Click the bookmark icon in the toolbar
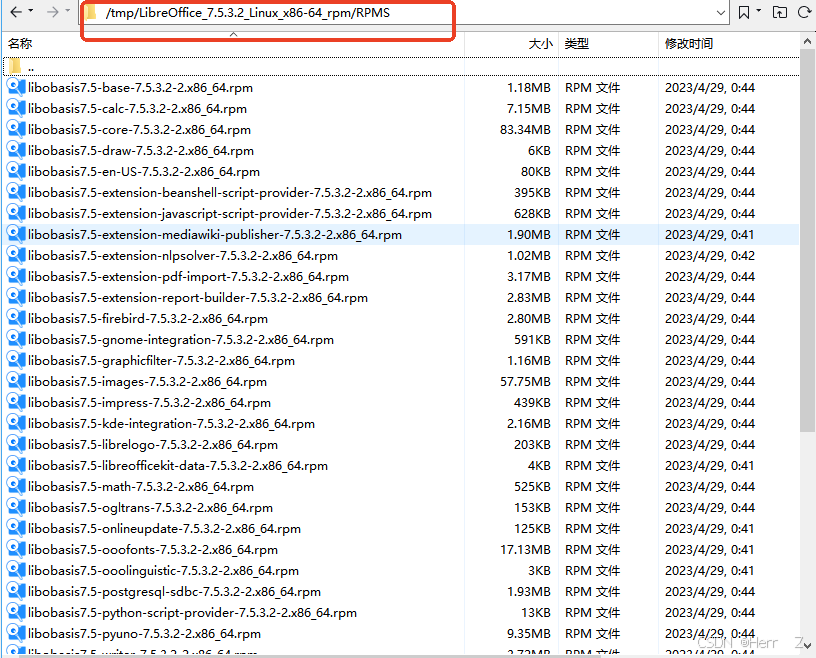This screenshot has height=658, width=816. point(744,13)
